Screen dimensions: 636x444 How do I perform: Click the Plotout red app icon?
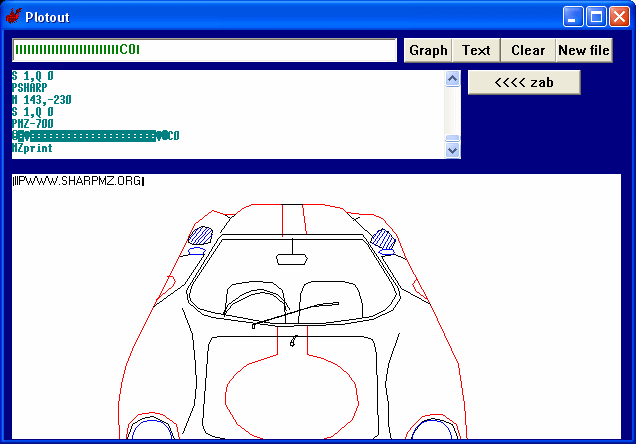pos(13,16)
